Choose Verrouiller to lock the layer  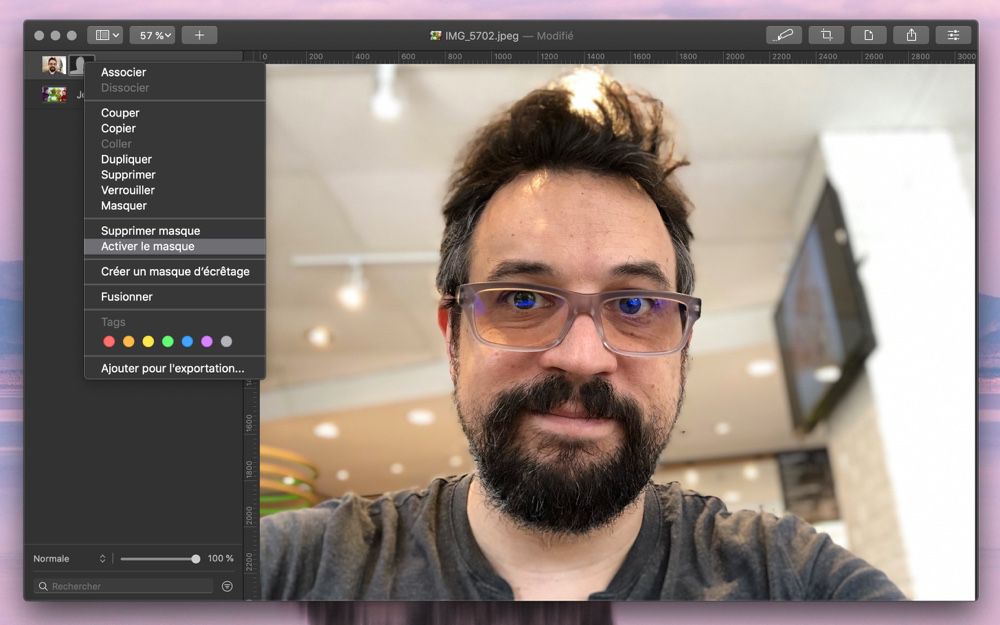click(175, 190)
